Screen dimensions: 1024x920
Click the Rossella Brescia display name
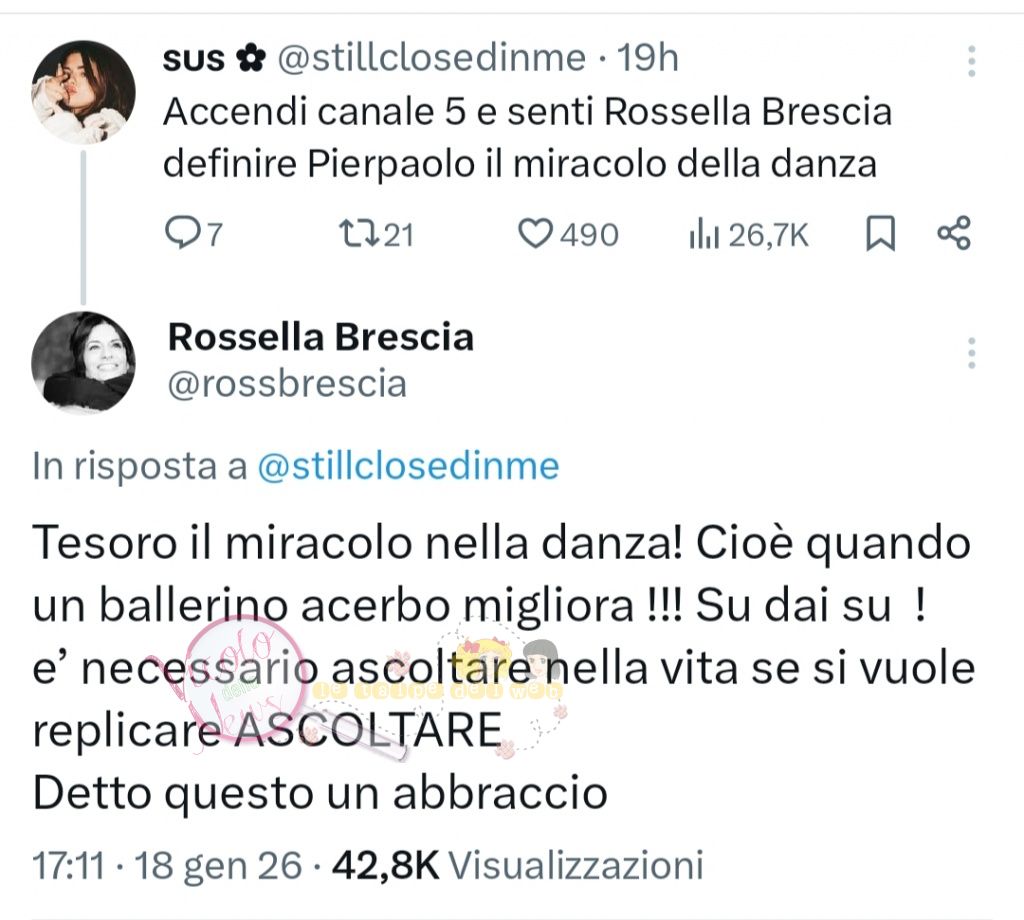tap(320, 337)
